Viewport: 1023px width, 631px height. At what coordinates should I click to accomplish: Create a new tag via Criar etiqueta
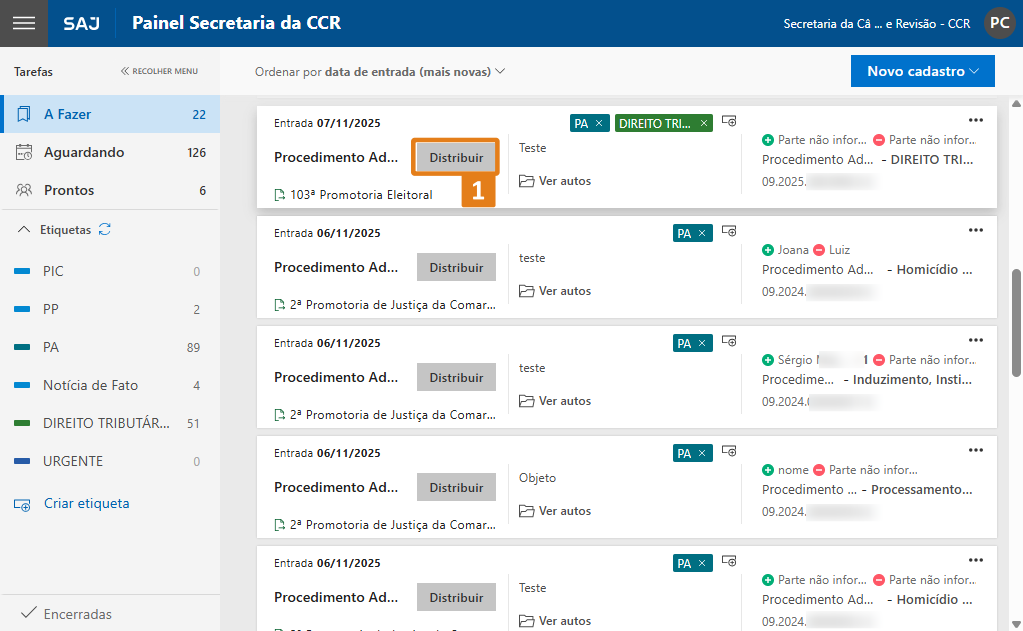(x=86, y=504)
